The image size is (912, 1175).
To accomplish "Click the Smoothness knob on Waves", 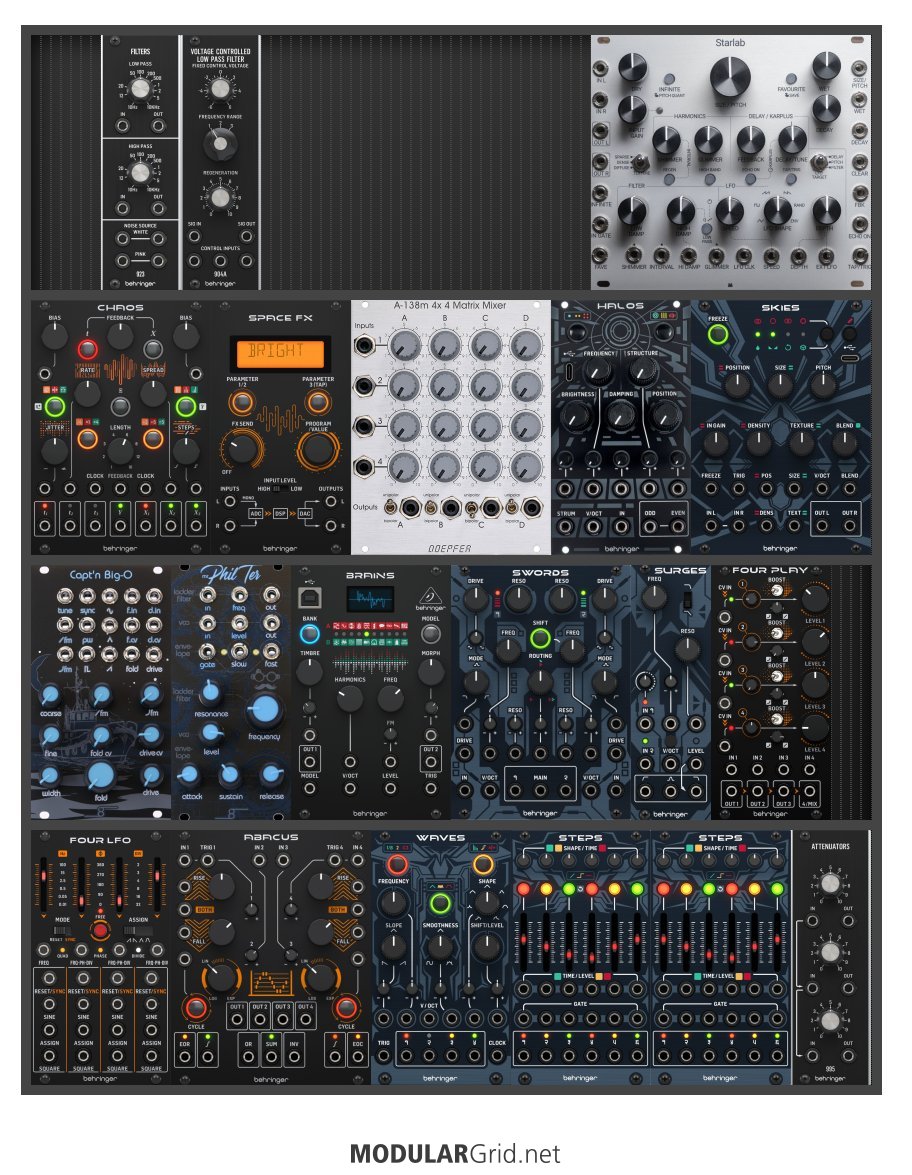I will click(440, 947).
